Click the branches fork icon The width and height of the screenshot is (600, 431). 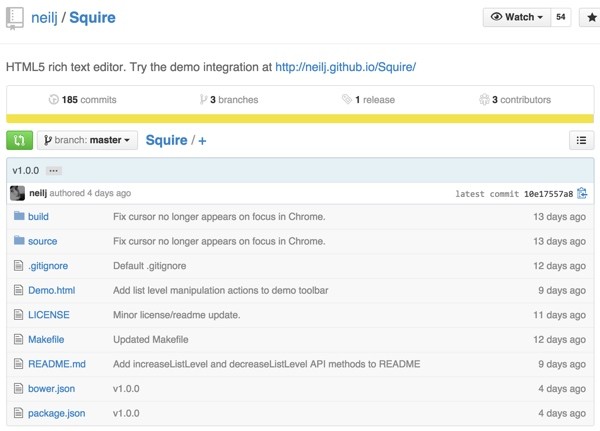point(203,100)
